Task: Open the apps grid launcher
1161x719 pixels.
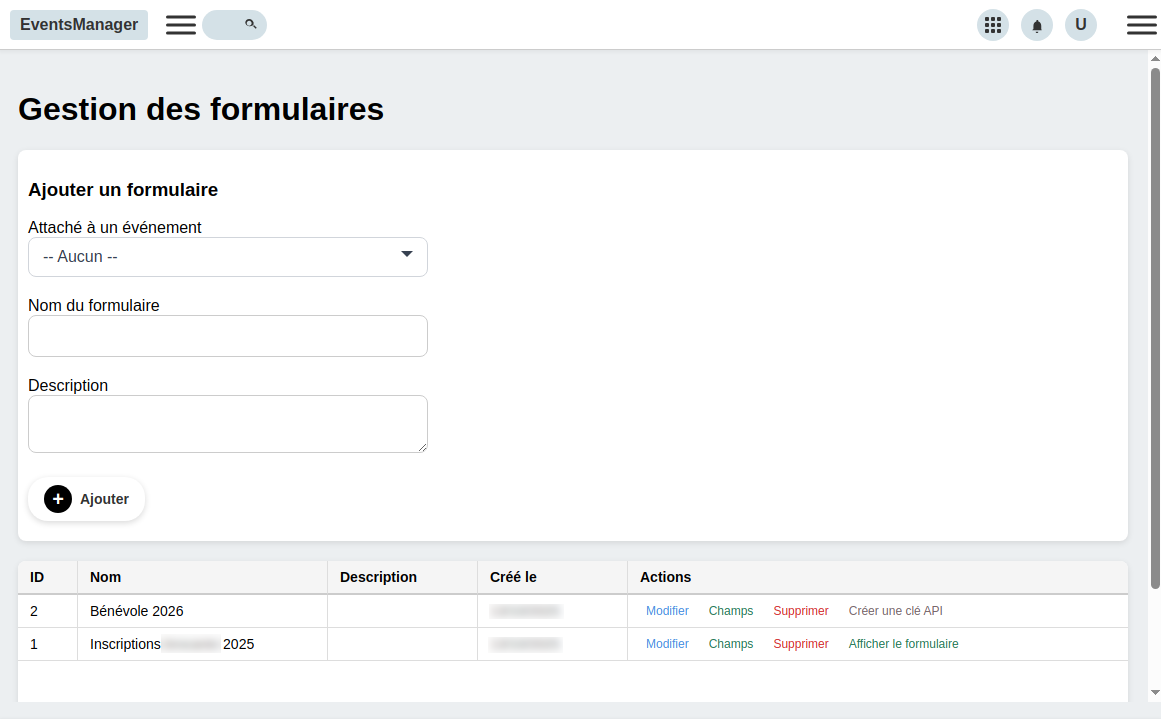Action: [993, 25]
